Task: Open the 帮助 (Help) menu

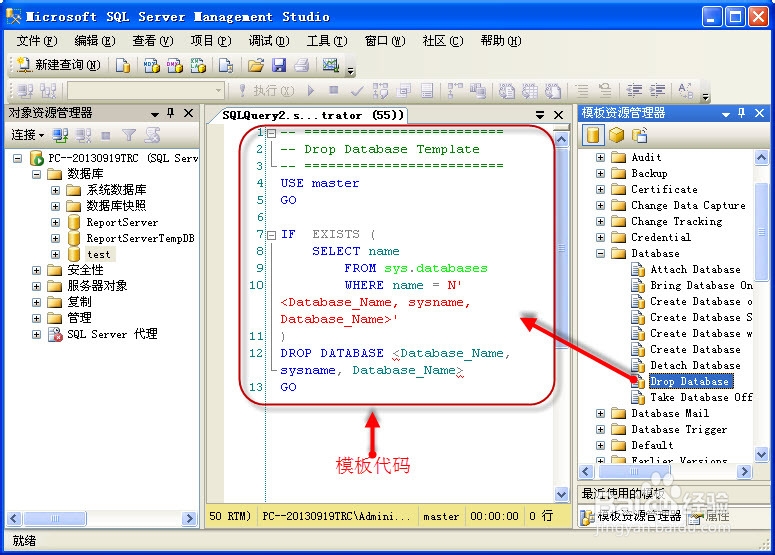Action: point(501,41)
